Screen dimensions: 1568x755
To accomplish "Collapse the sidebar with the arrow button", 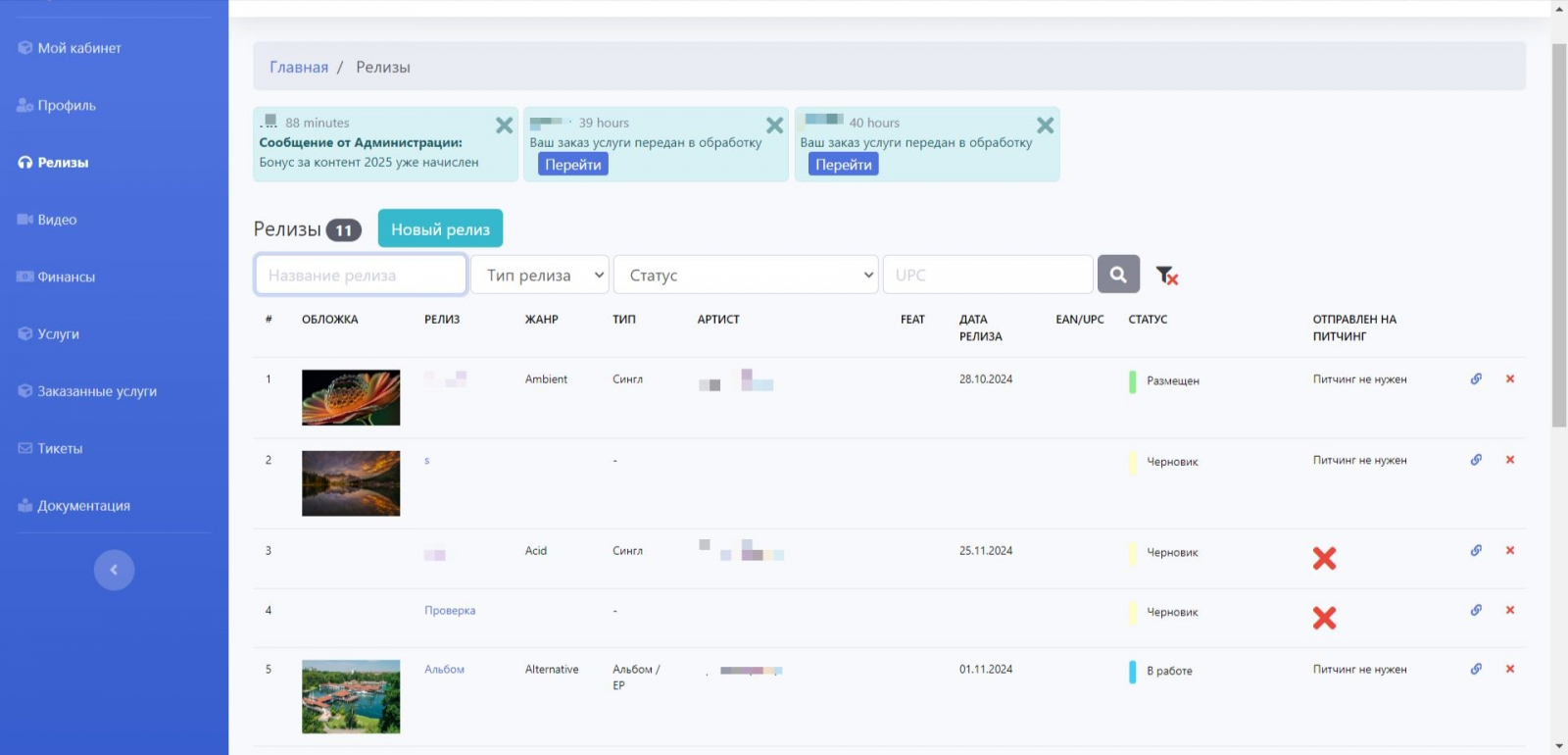I will 114,570.
